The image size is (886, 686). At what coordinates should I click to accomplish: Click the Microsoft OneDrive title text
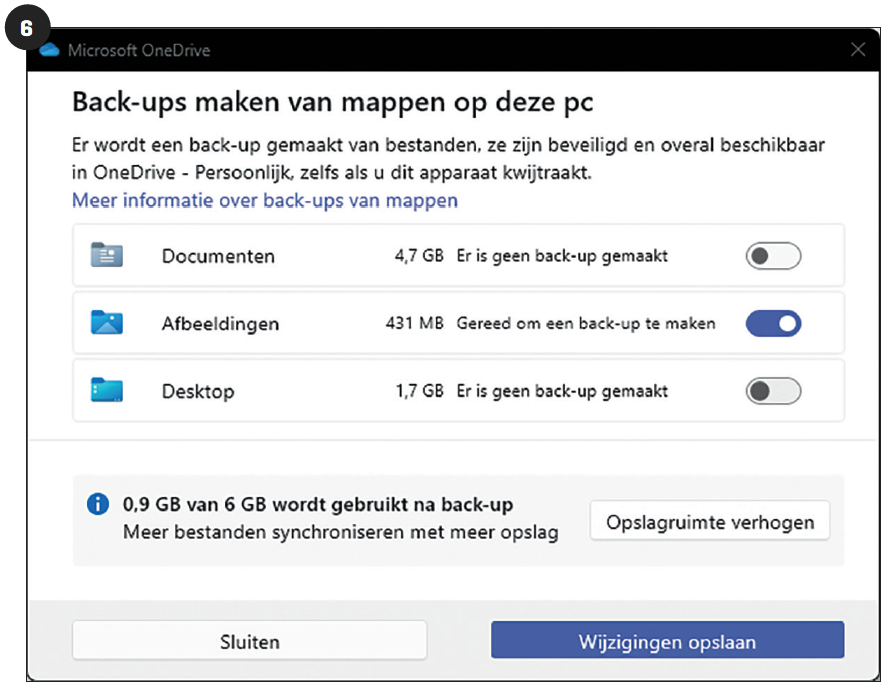(x=139, y=50)
